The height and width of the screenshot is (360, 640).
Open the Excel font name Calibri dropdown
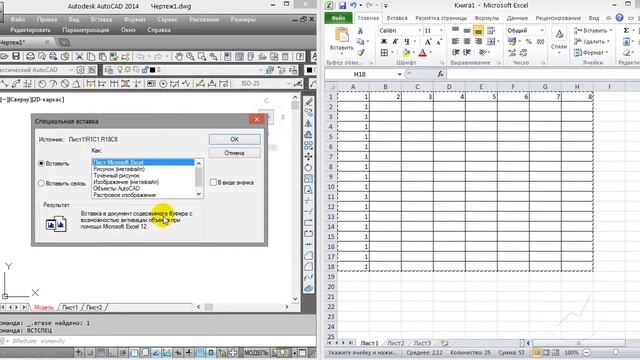(419, 31)
